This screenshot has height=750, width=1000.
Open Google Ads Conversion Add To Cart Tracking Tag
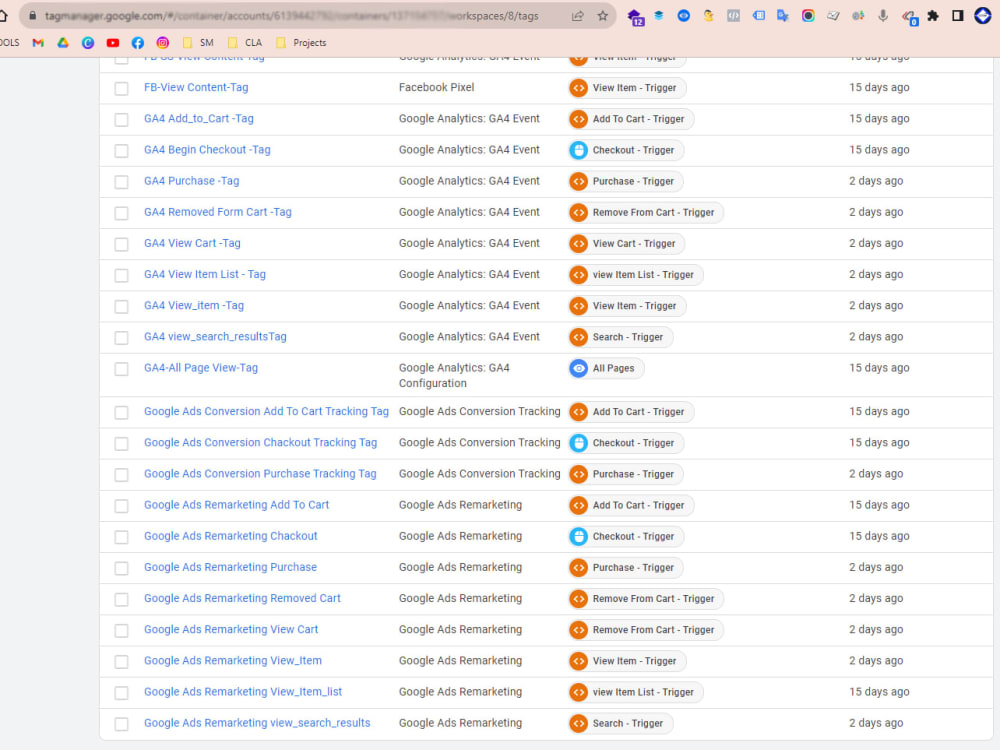(266, 411)
